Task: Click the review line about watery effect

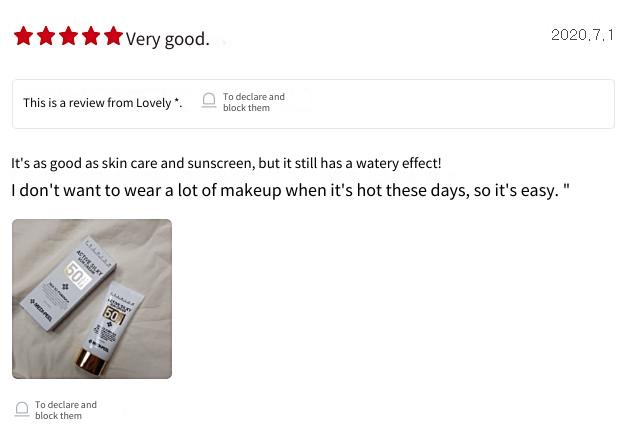Action: point(226,163)
